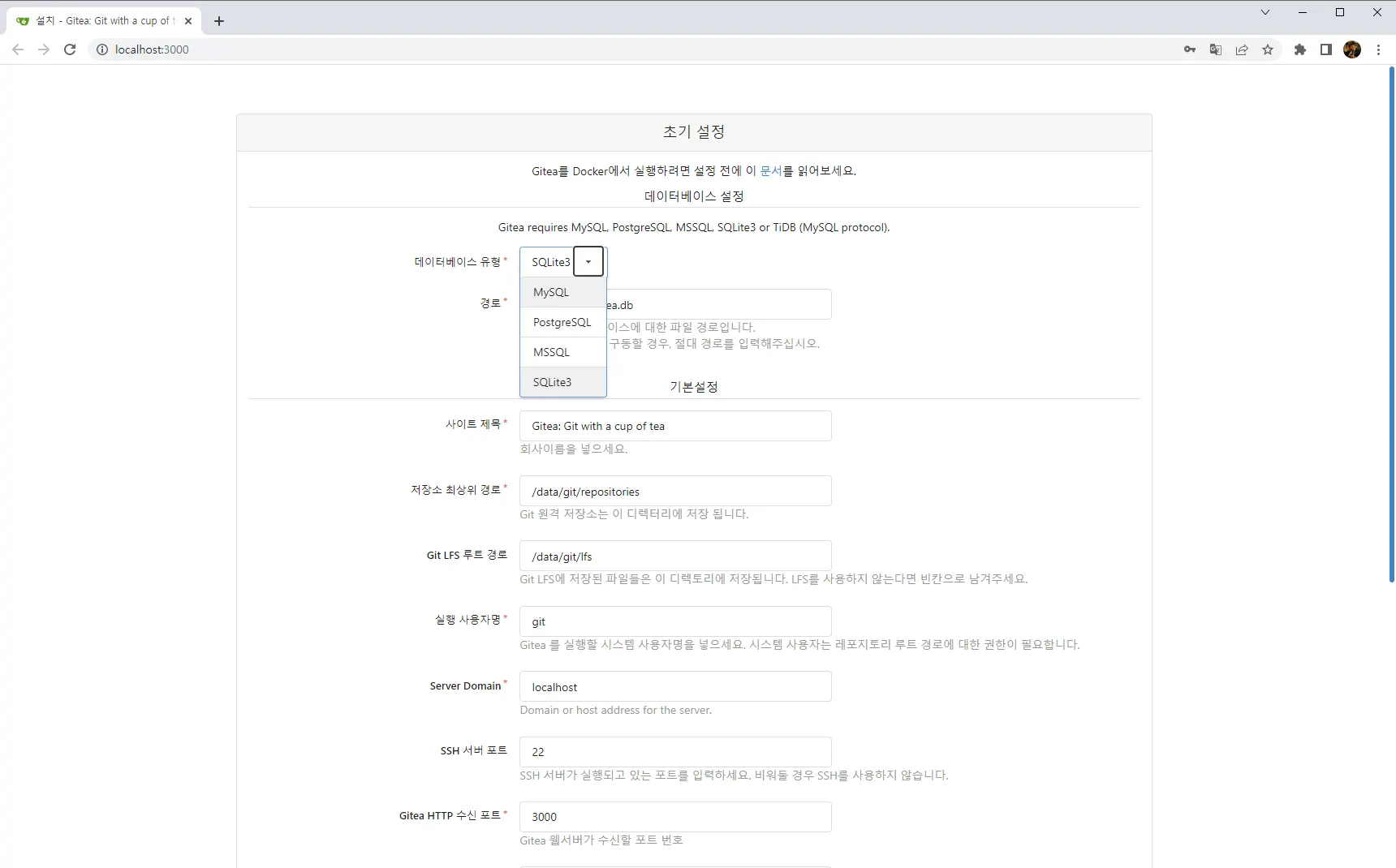1396x868 pixels.
Task: View site information icon in address bar
Action: [x=102, y=49]
